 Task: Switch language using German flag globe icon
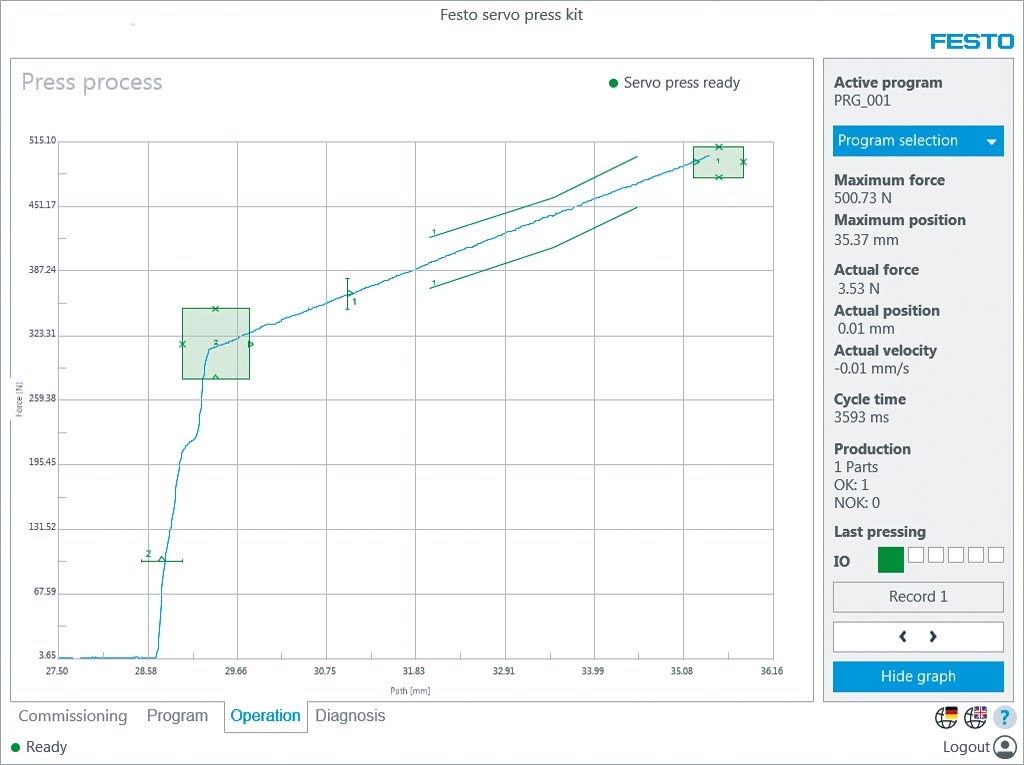pos(946,717)
